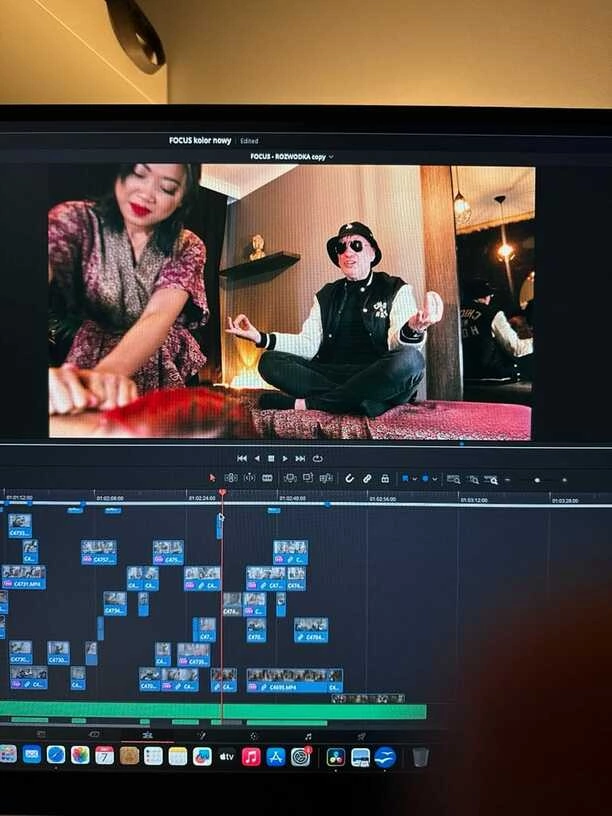612x816 pixels.
Task: Open Music app from the Dock
Action: click(x=251, y=757)
